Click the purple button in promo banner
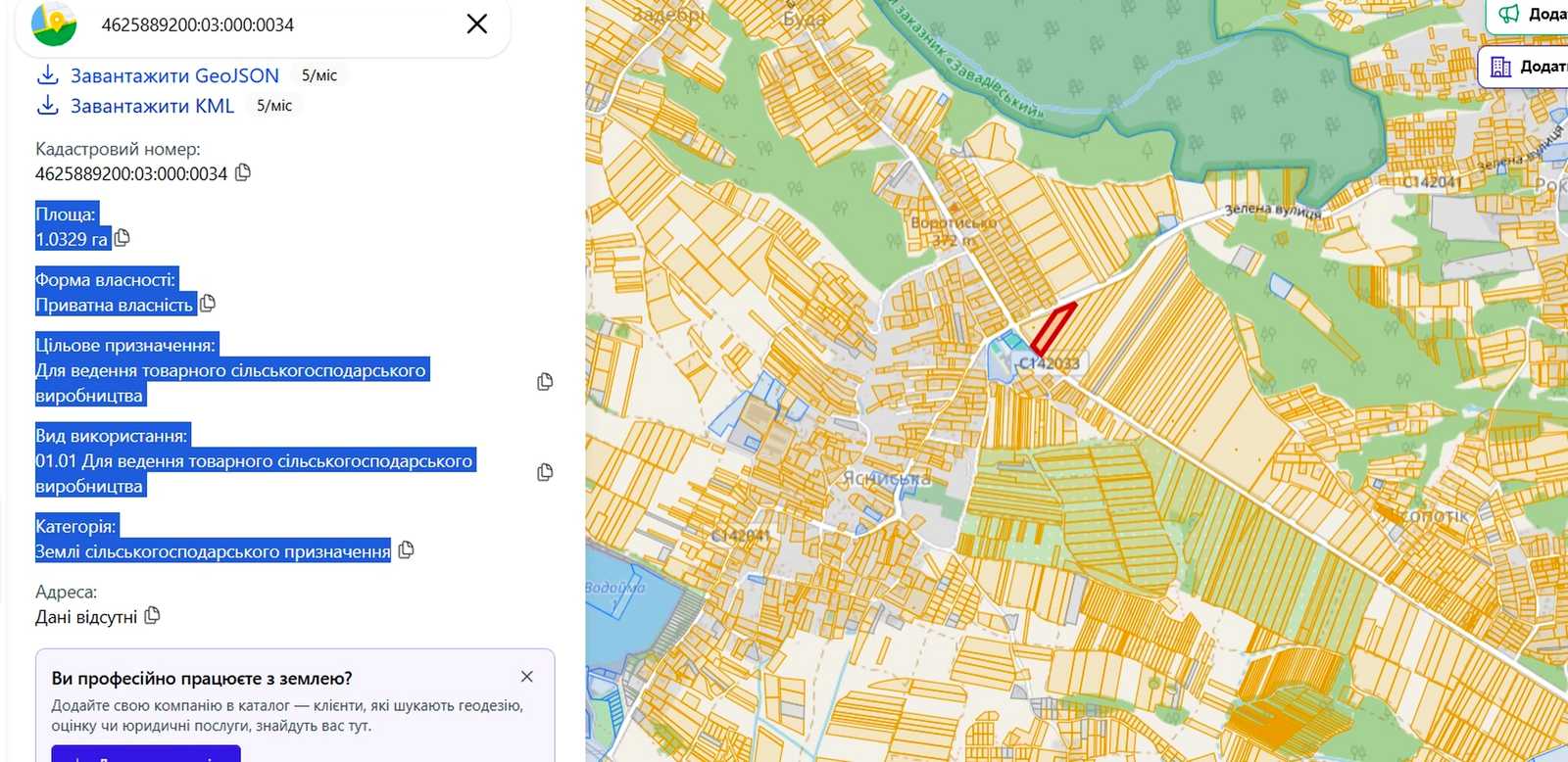This screenshot has width=1568, height=762. coord(146,754)
